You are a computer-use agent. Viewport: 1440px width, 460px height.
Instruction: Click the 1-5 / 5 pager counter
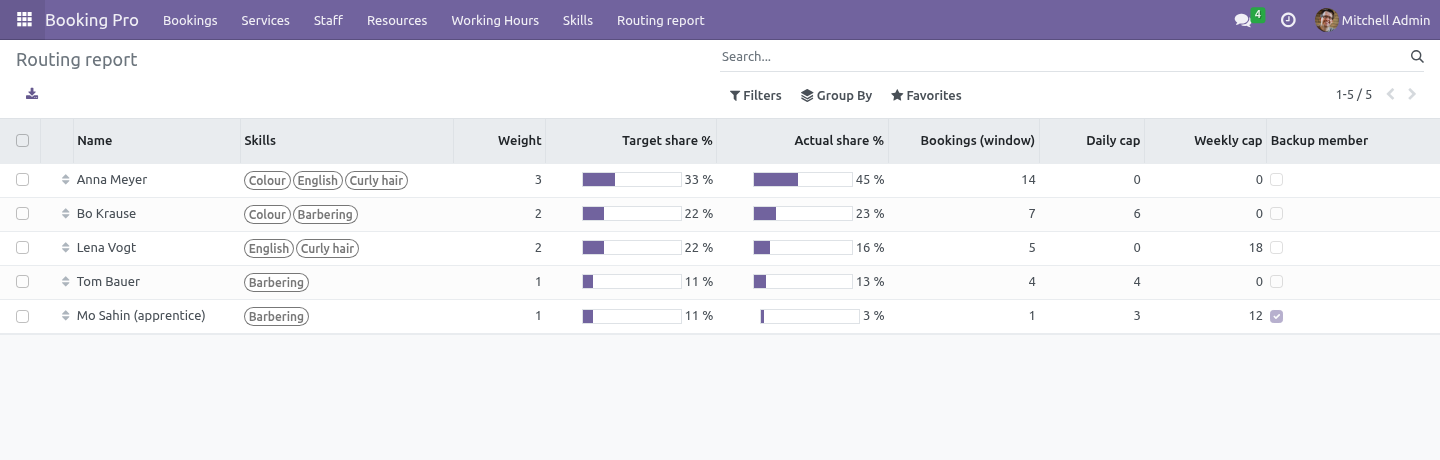tap(1354, 95)
